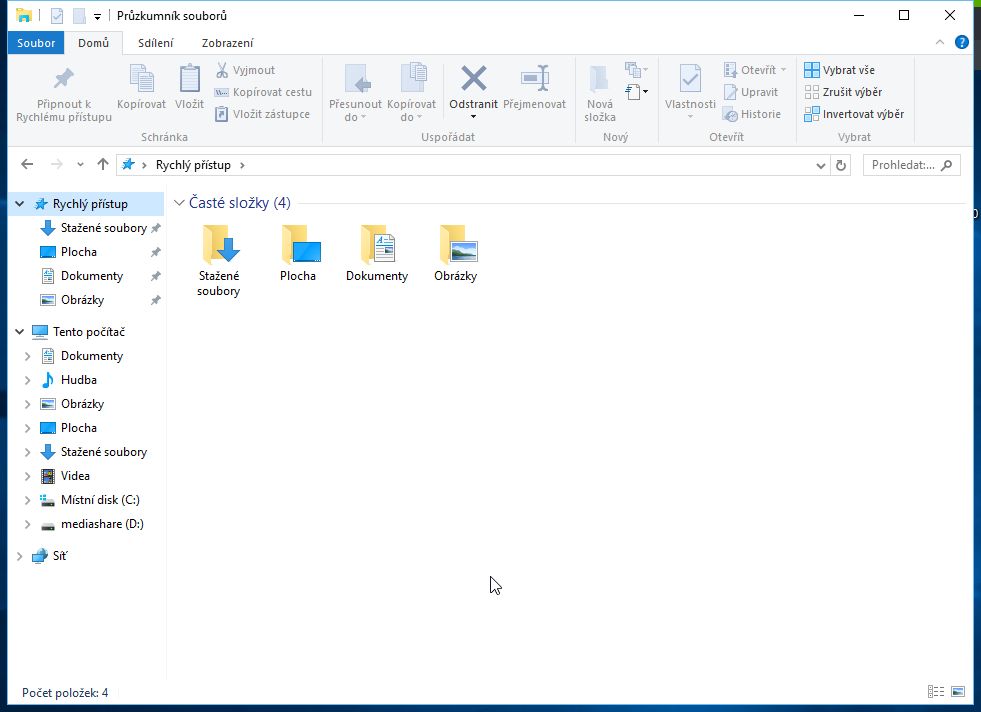Select Síť in navigation pane
Image resolution: width=981 pixels, height=712 pixels.
59,556
